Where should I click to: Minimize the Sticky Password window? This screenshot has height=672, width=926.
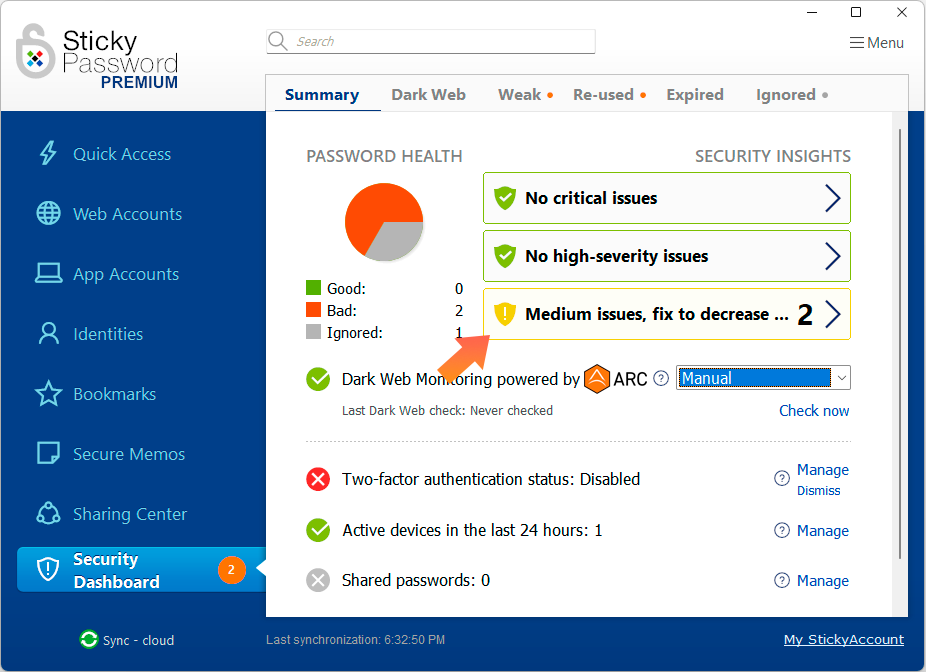point(812,12)
